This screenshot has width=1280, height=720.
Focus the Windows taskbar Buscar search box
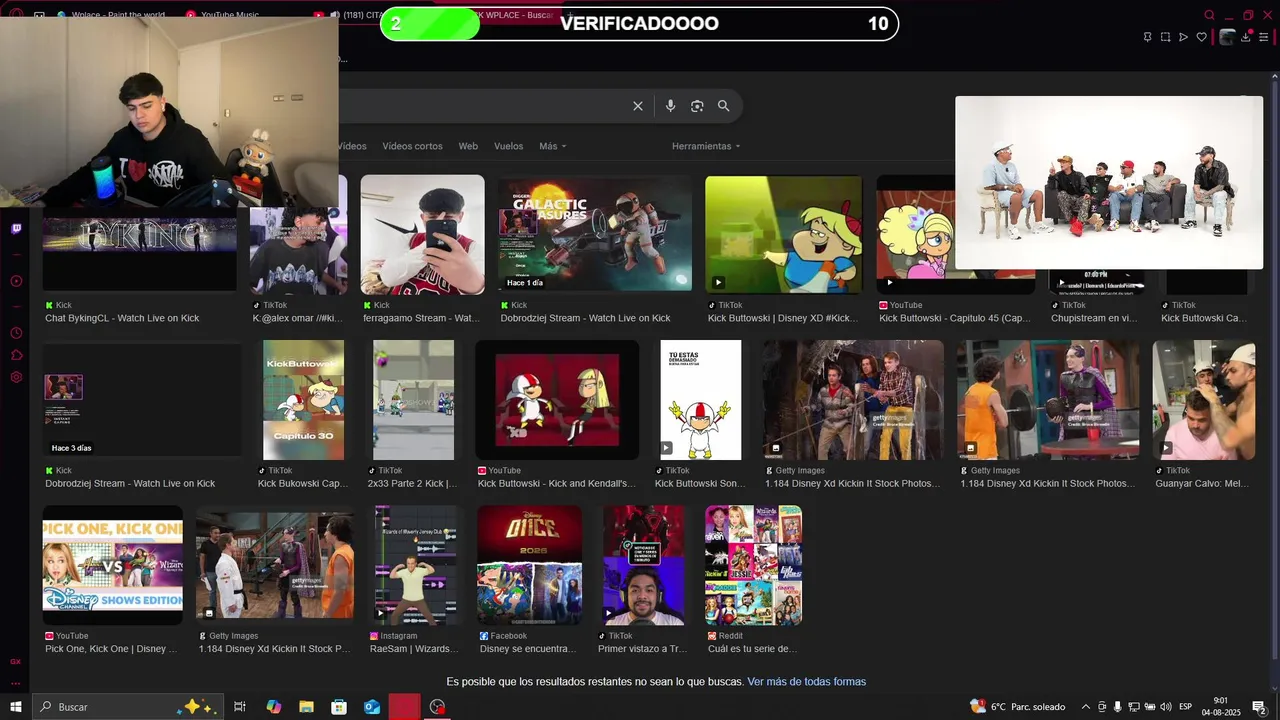128,707
